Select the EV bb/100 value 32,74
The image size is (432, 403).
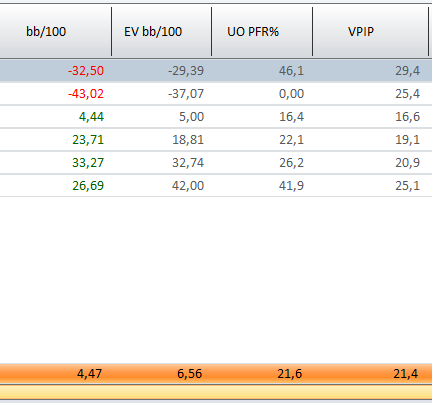click(x=188, y=163)
